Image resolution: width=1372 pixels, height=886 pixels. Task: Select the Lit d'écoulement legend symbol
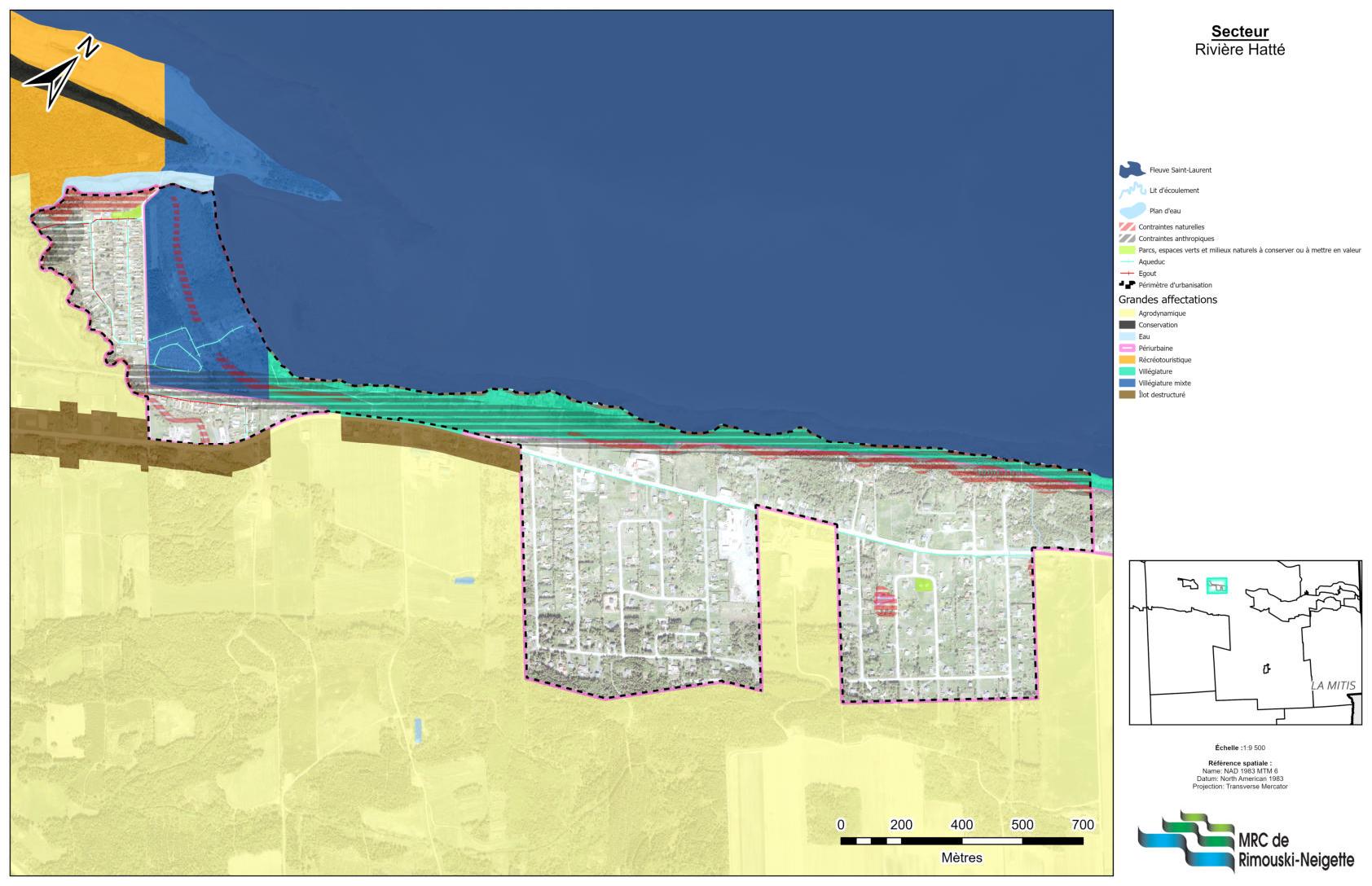(x=1131, y=191)
